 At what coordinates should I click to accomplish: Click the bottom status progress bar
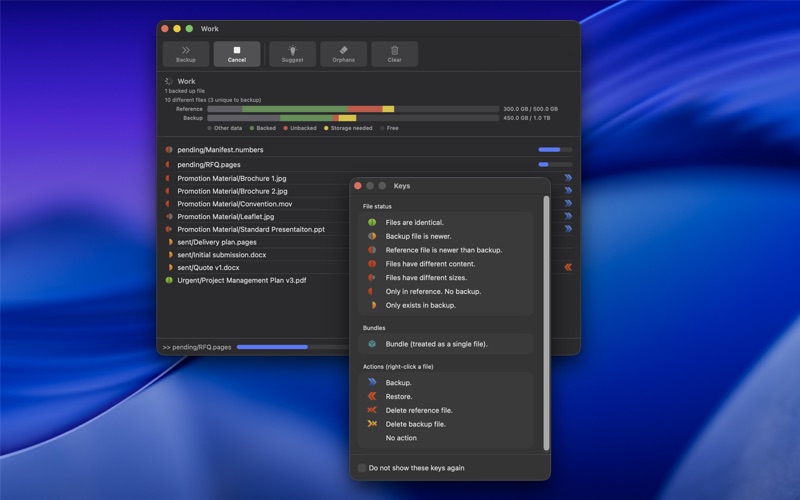tap(293, 347)
